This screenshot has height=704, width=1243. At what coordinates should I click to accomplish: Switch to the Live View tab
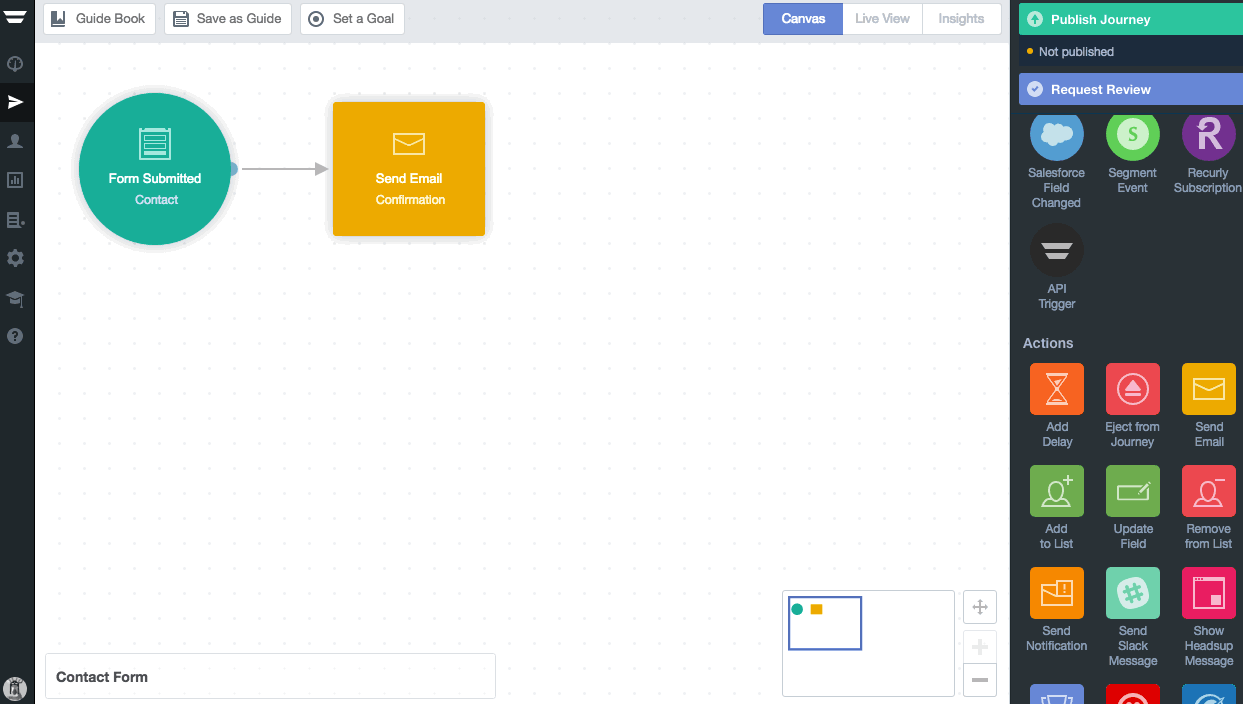pos(882,19)
